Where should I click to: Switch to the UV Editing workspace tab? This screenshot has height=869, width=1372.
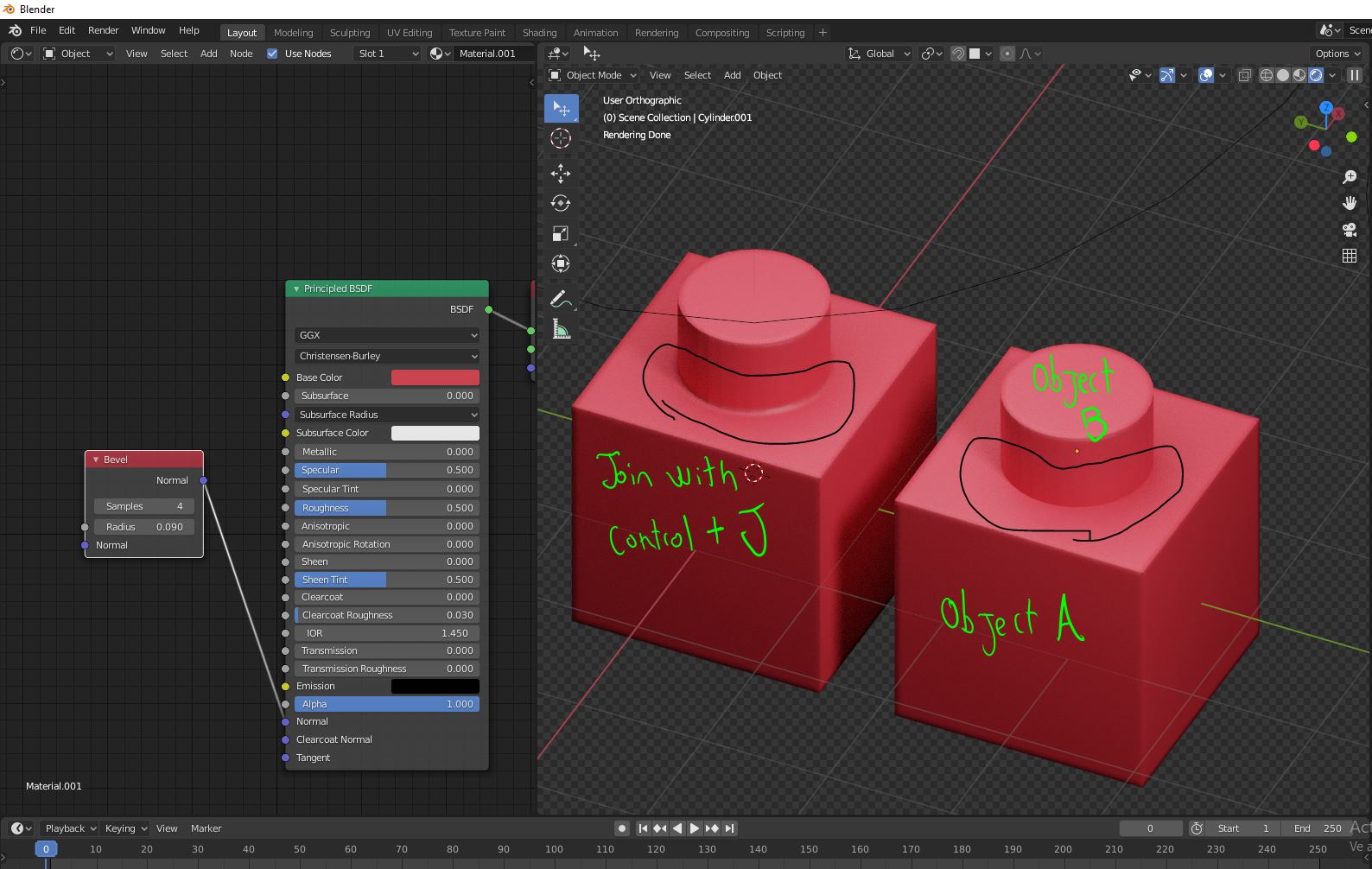(410, 33)
